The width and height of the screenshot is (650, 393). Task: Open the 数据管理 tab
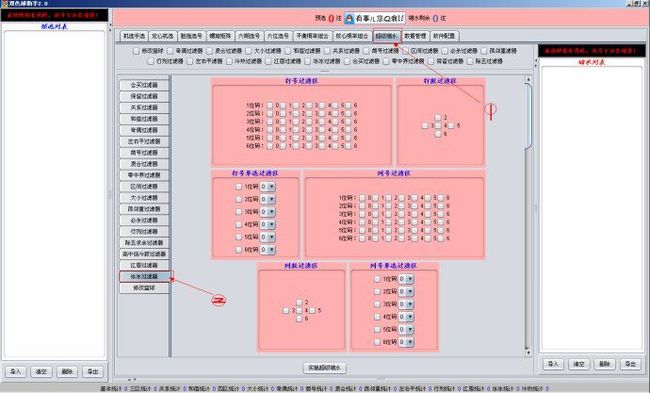[x=415, y=36]
